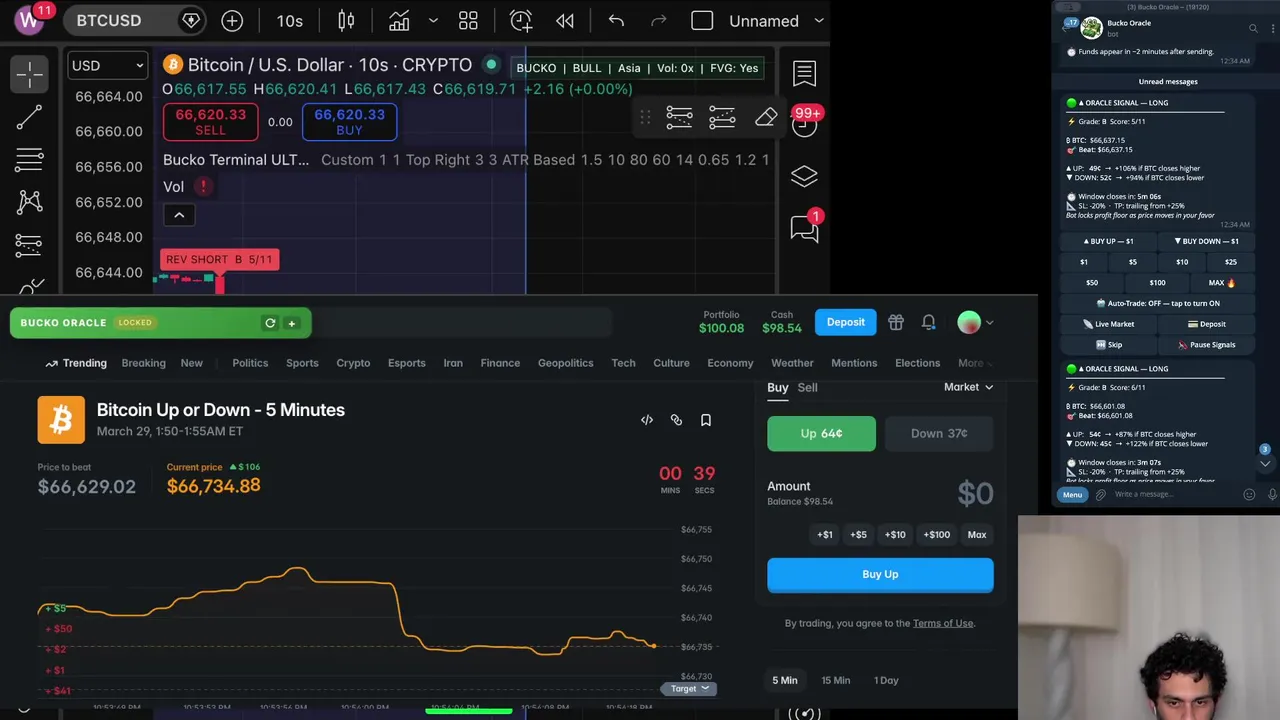Open the 10s interval selector
1280x720 pixels.
(290, 21)
